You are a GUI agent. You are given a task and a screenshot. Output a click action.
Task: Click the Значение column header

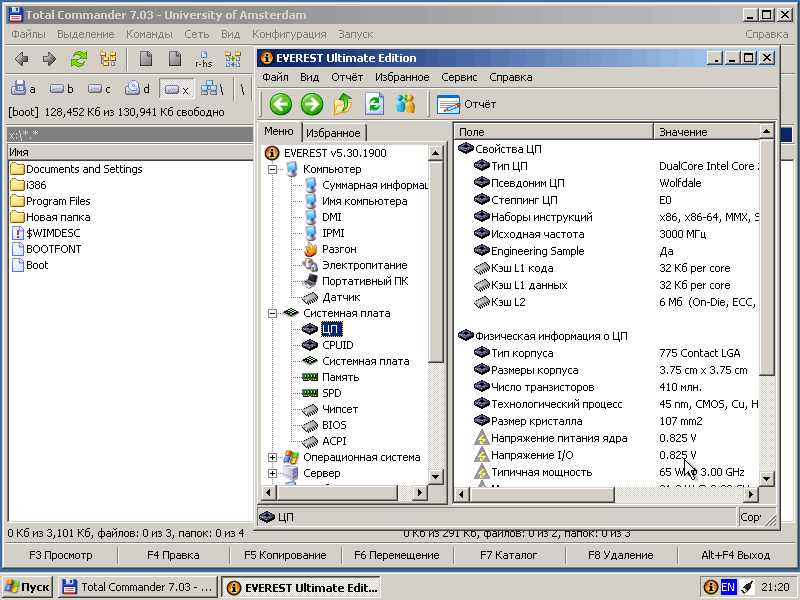click(x=683, y=132)
